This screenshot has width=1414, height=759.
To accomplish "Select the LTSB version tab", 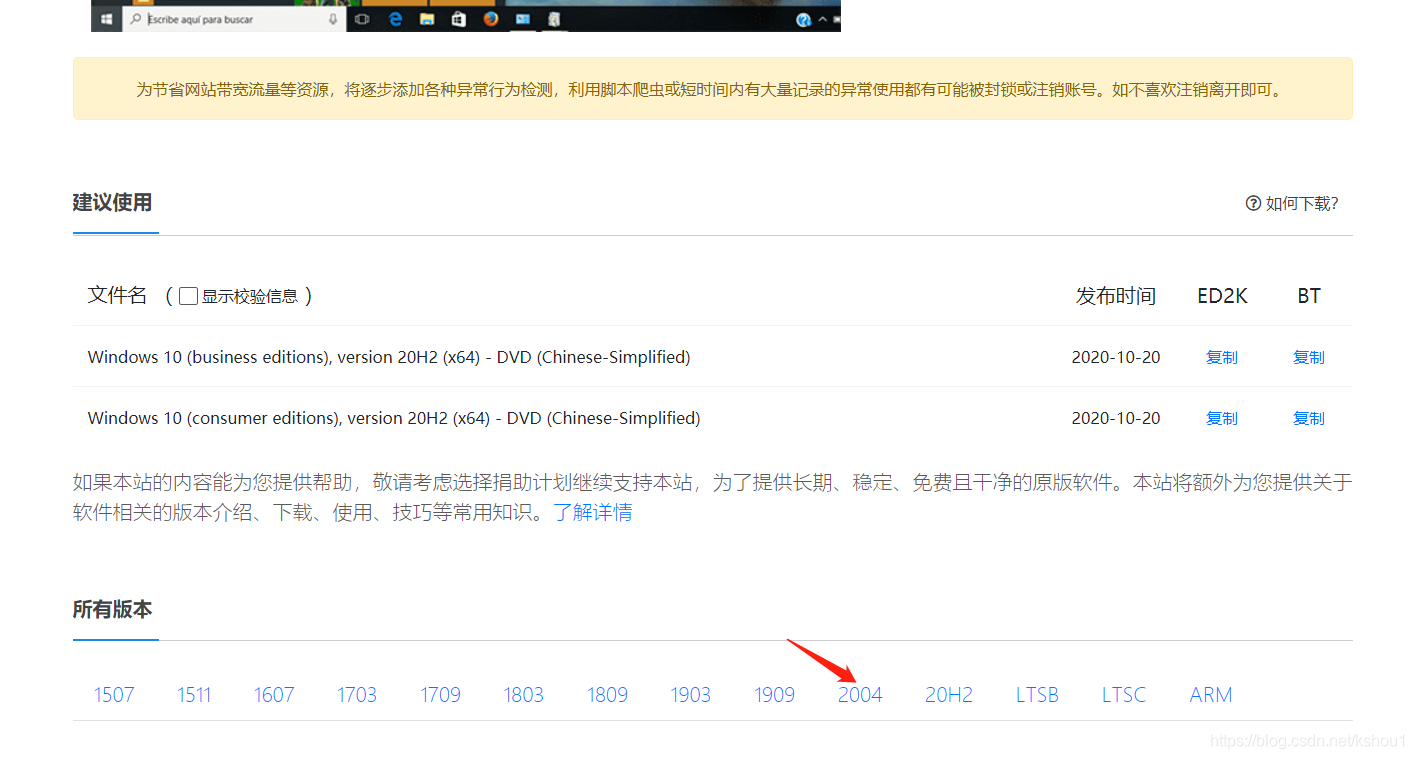I will click(1037, 695).
